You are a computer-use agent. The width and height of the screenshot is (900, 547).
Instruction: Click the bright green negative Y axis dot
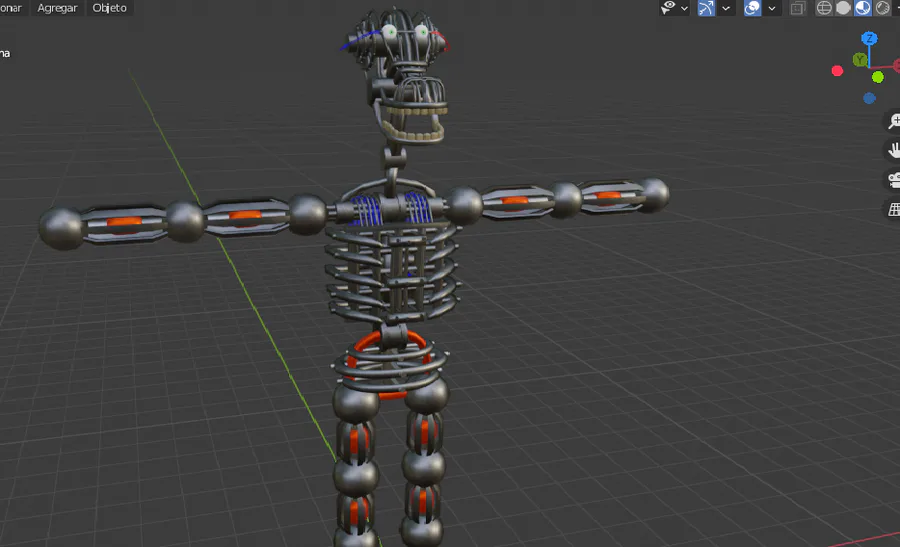(878, 77)
